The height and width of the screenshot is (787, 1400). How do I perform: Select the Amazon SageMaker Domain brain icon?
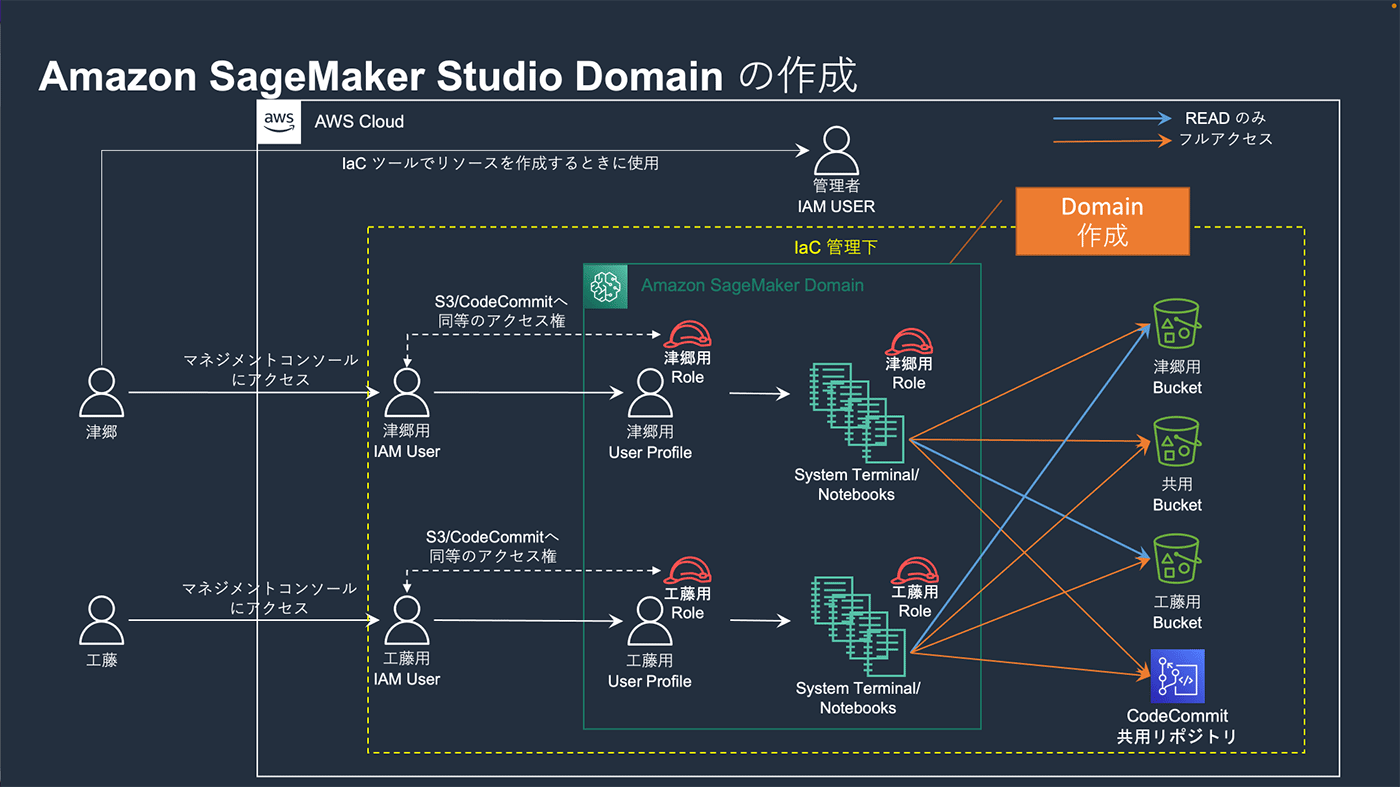point(605,286)
